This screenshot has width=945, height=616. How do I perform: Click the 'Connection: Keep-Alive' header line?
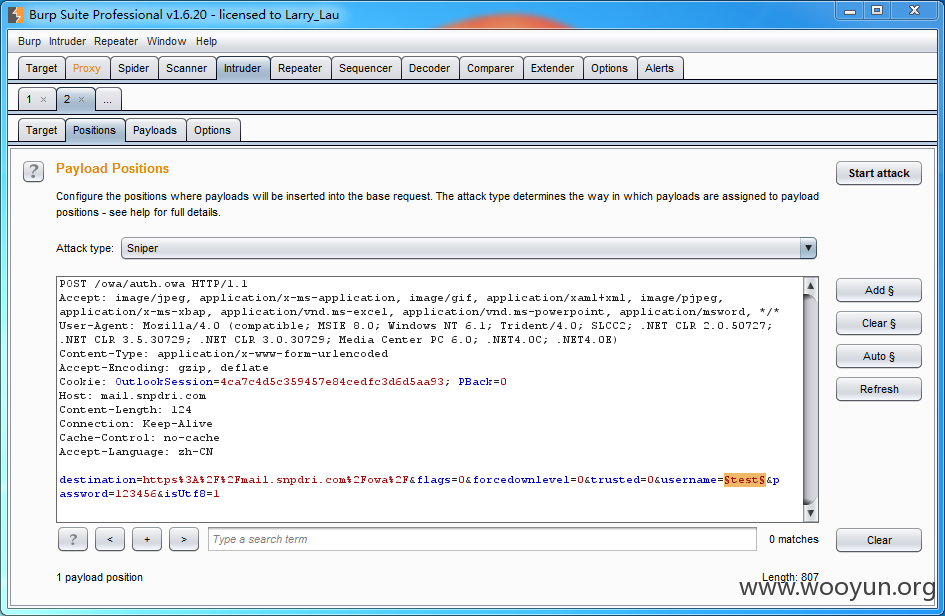pyautogui.click(x=136, y=424)
